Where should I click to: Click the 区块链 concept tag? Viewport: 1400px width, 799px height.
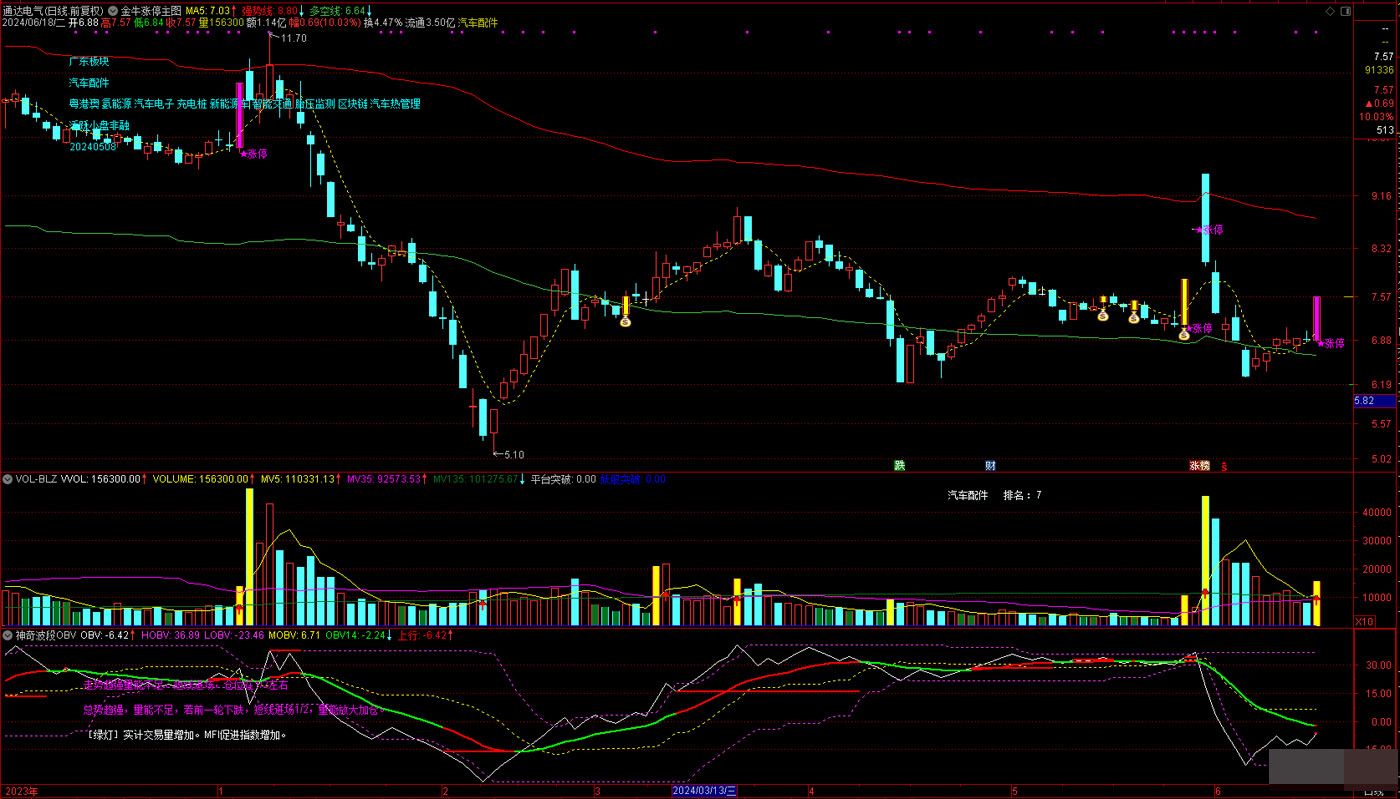352,103
